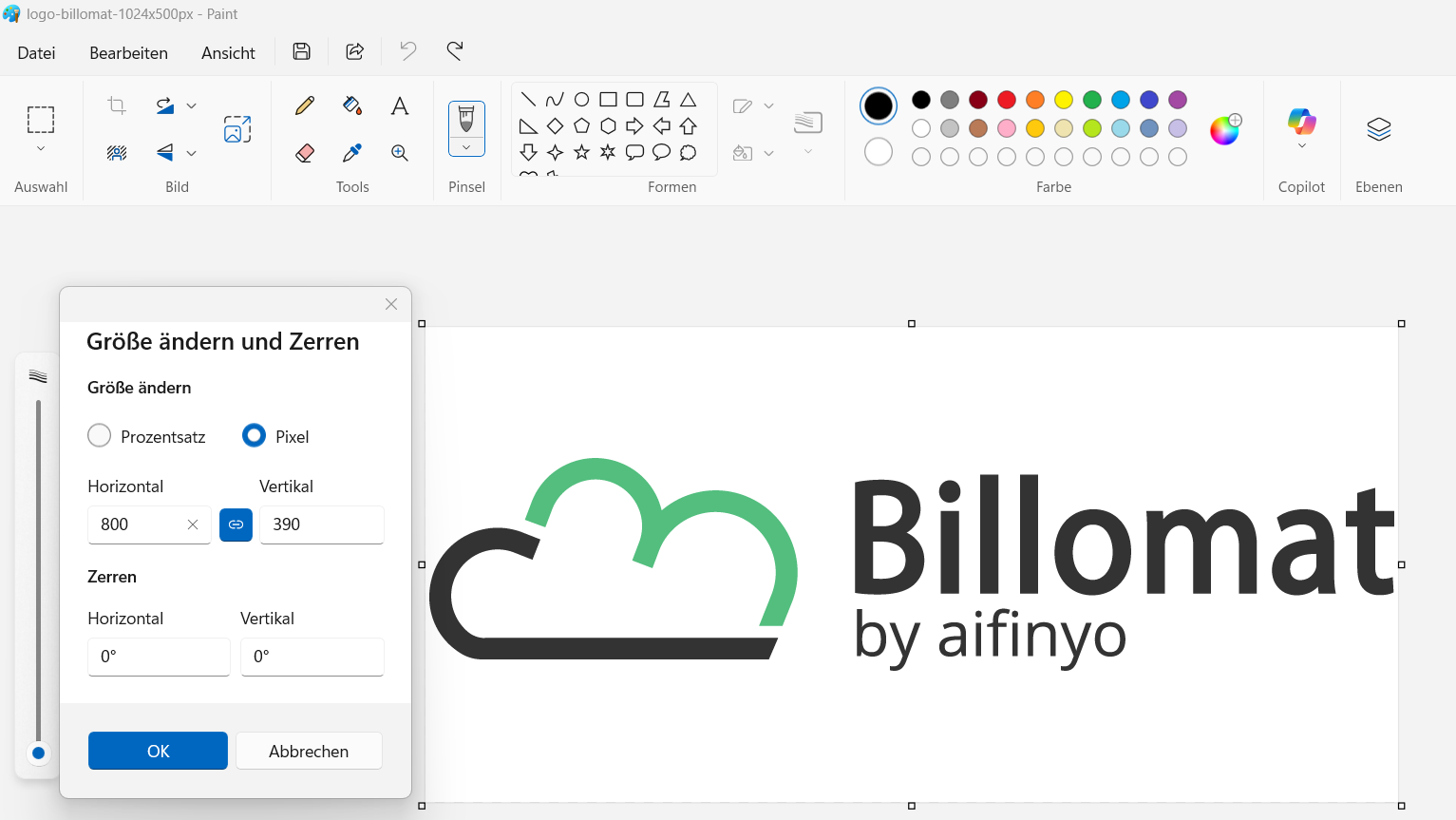1456x820 pixels.
Task: Click the Remove background icon
Action: (x=117, y=152)
